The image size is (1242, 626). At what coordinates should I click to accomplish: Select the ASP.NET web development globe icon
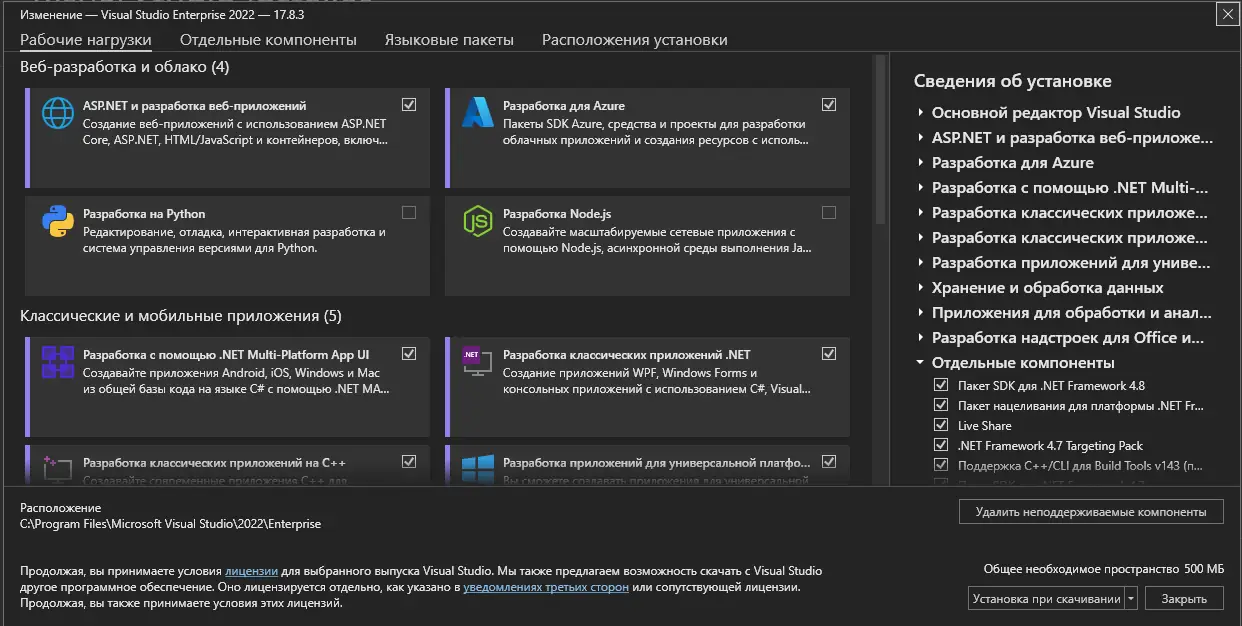pos(60,113)
